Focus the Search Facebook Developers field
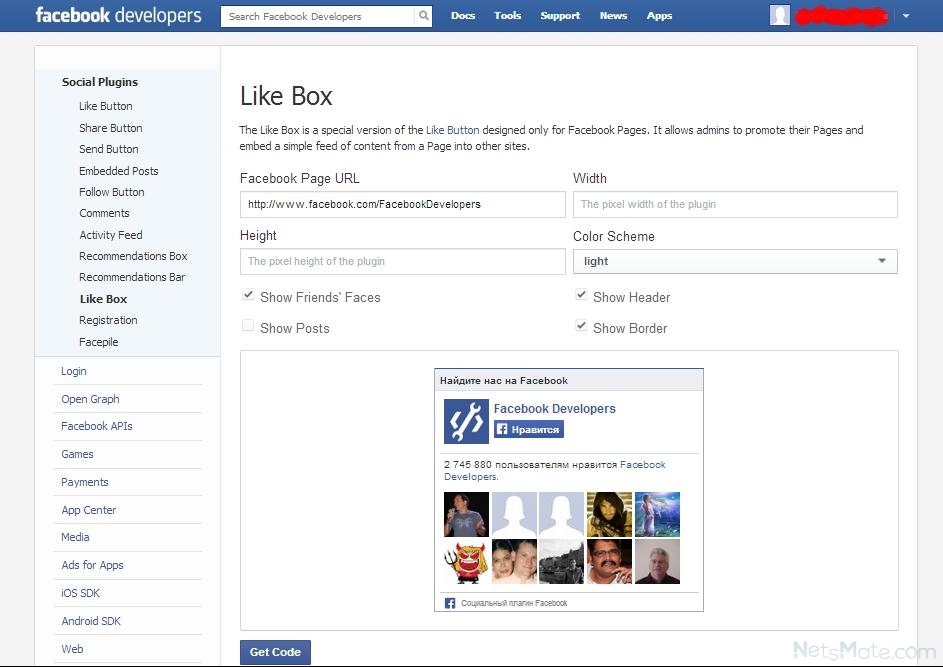The height and width of the screenshot is (667, 943). pyautogui.click(x=318, y=16)
